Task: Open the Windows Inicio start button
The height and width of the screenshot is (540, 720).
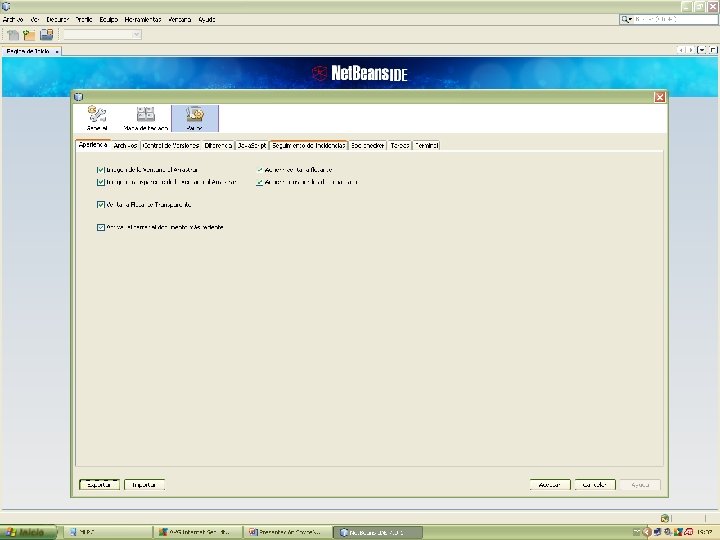Action: (28, 532)
